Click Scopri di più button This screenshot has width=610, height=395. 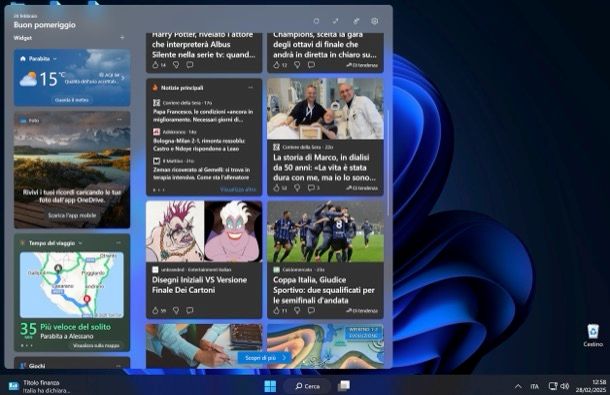(x=264, y=358)
